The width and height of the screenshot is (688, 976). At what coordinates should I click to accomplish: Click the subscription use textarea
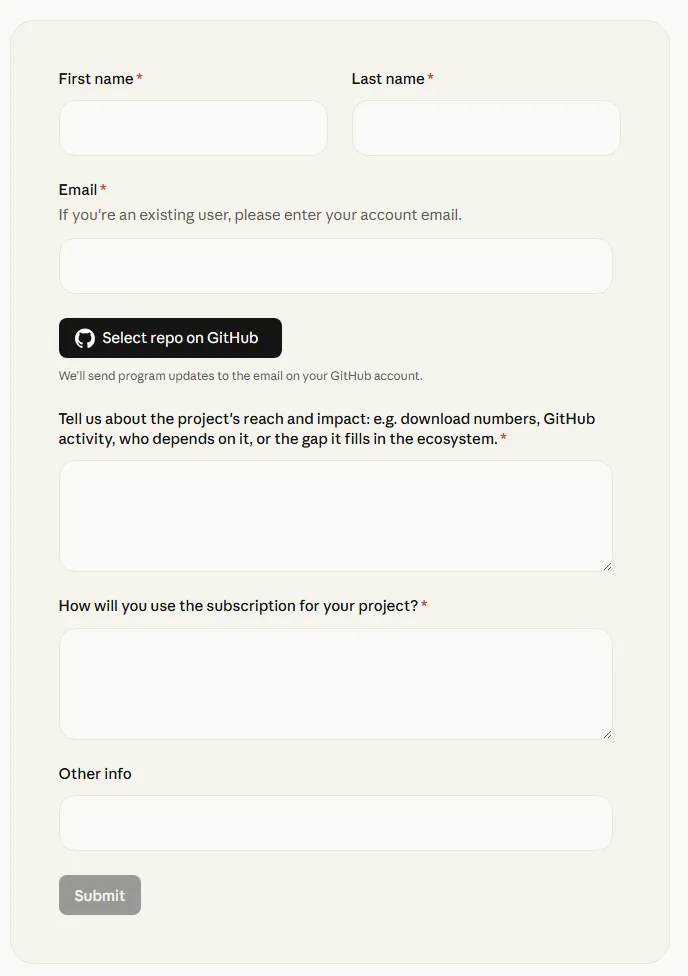click(x=336, y=684)
